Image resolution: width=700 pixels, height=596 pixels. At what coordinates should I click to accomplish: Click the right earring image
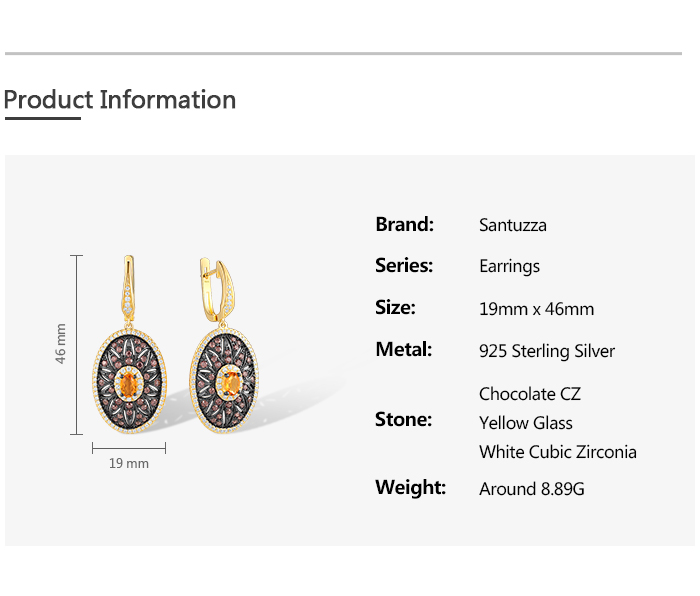click(222, 370)
